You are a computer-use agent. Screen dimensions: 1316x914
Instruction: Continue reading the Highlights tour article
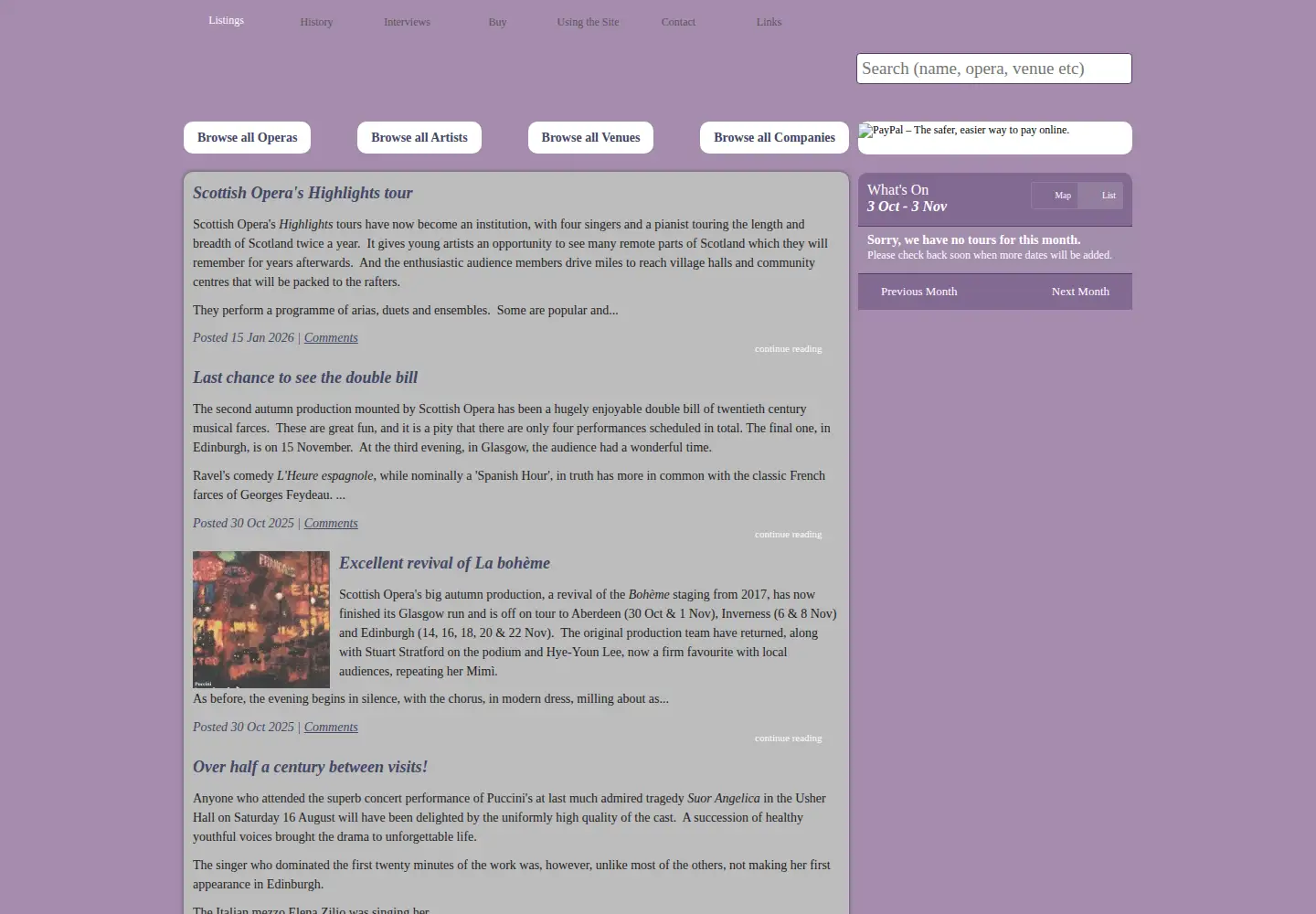788,349
